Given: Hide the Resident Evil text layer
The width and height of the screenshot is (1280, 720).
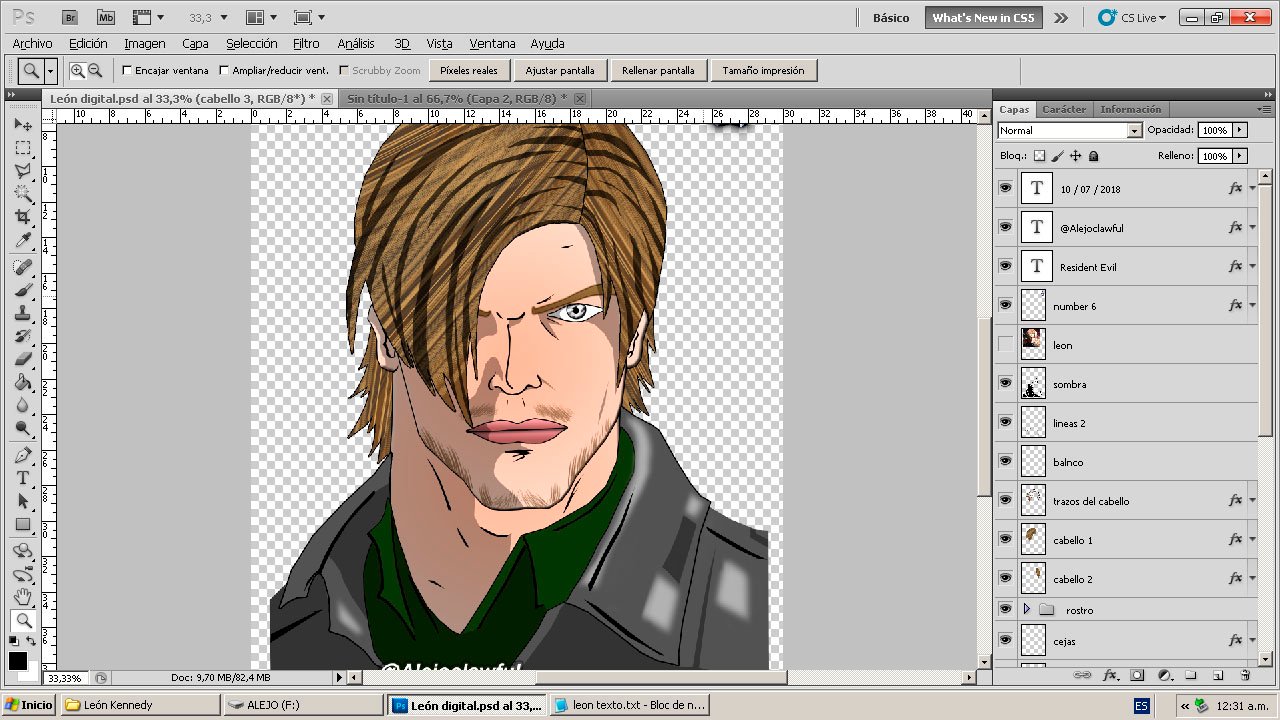Looking at the screenshot, I should click(x=1005, y=266).
